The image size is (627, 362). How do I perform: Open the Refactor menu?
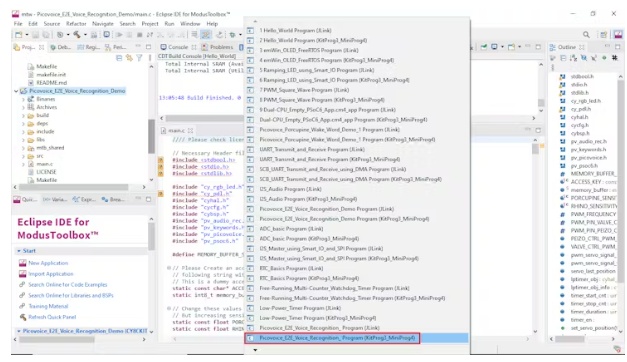tap(76, 24)
